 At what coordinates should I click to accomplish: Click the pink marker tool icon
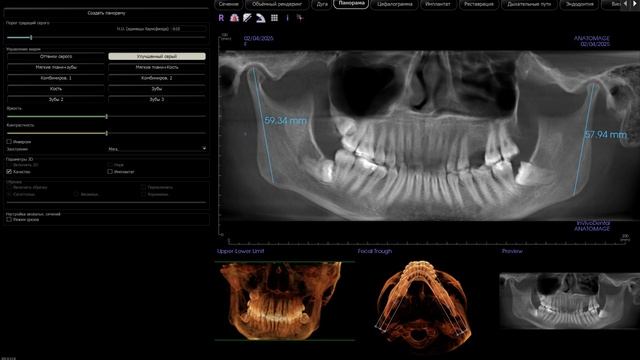pyautogui.click(x=300, y=18)
